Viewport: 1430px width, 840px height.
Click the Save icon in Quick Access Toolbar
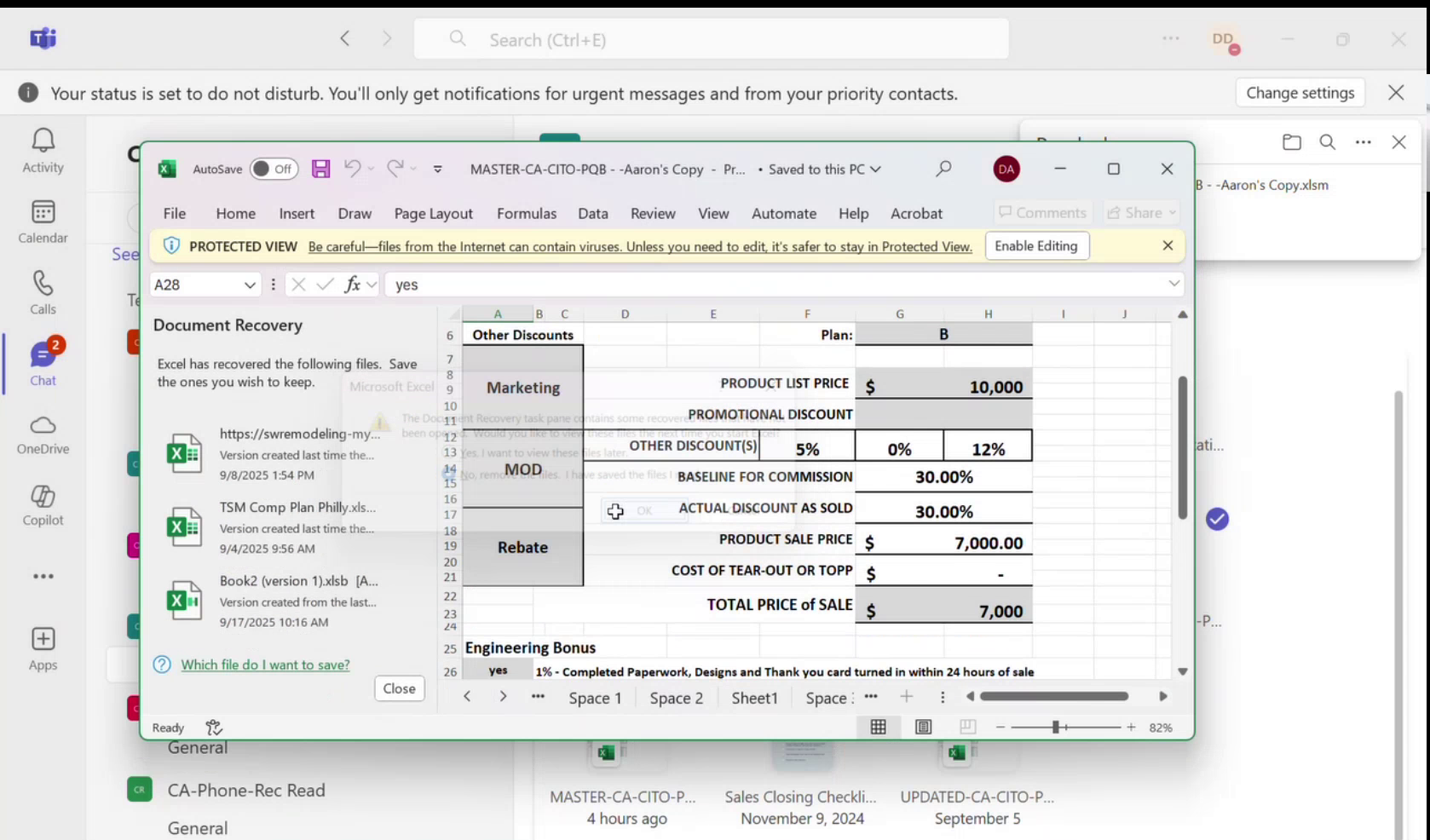pos(320,169)
